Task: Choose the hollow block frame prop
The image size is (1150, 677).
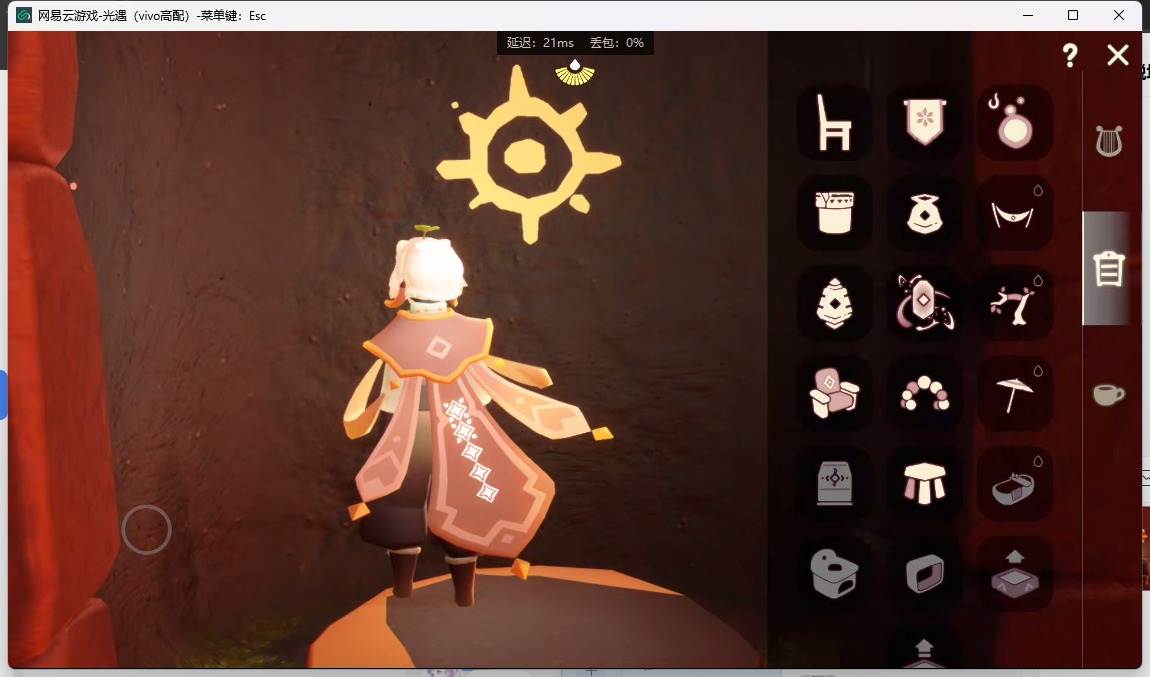Action: coord(924,574)
